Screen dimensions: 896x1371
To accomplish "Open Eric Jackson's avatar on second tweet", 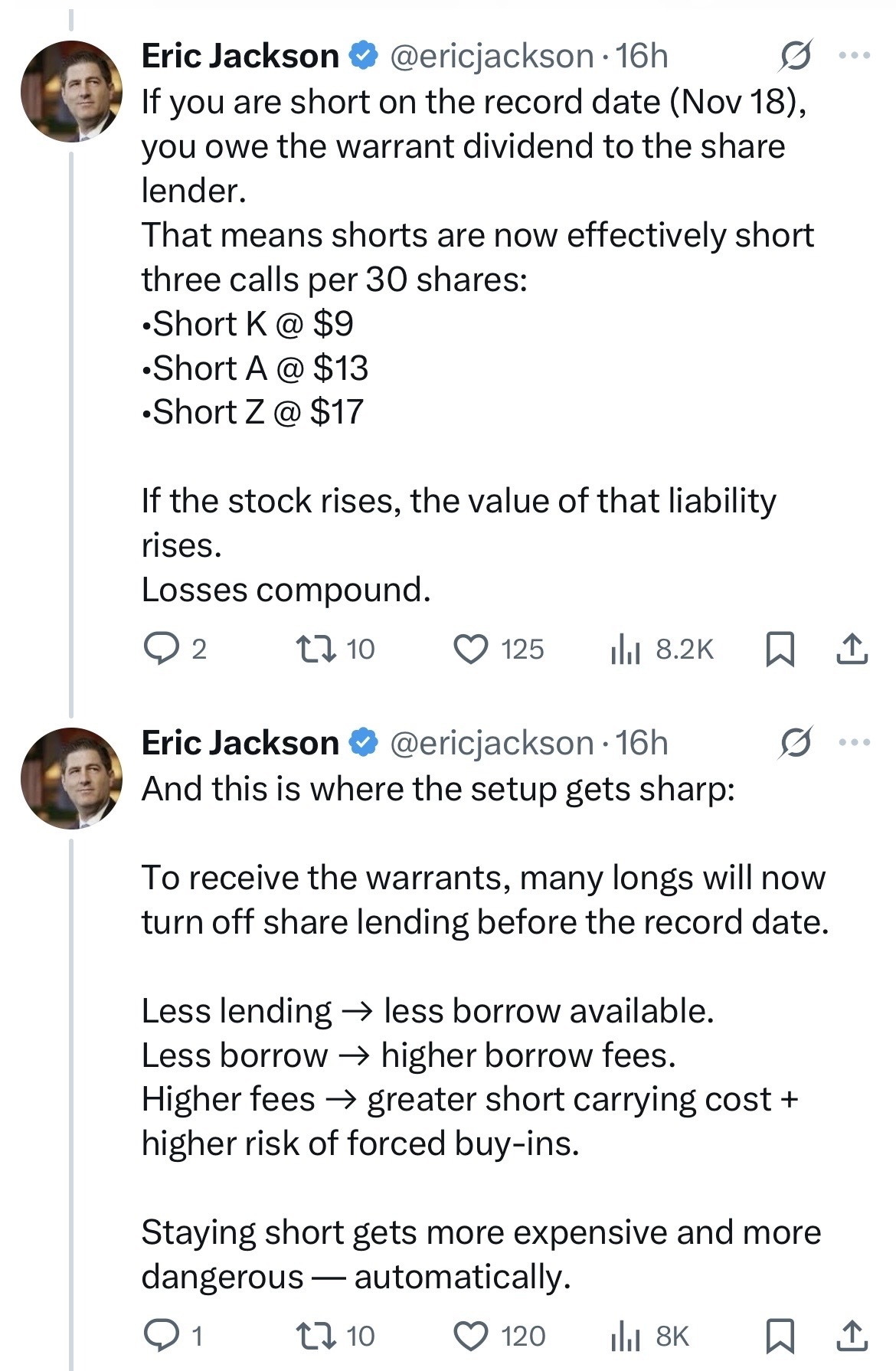I will (x=71, y=778).
